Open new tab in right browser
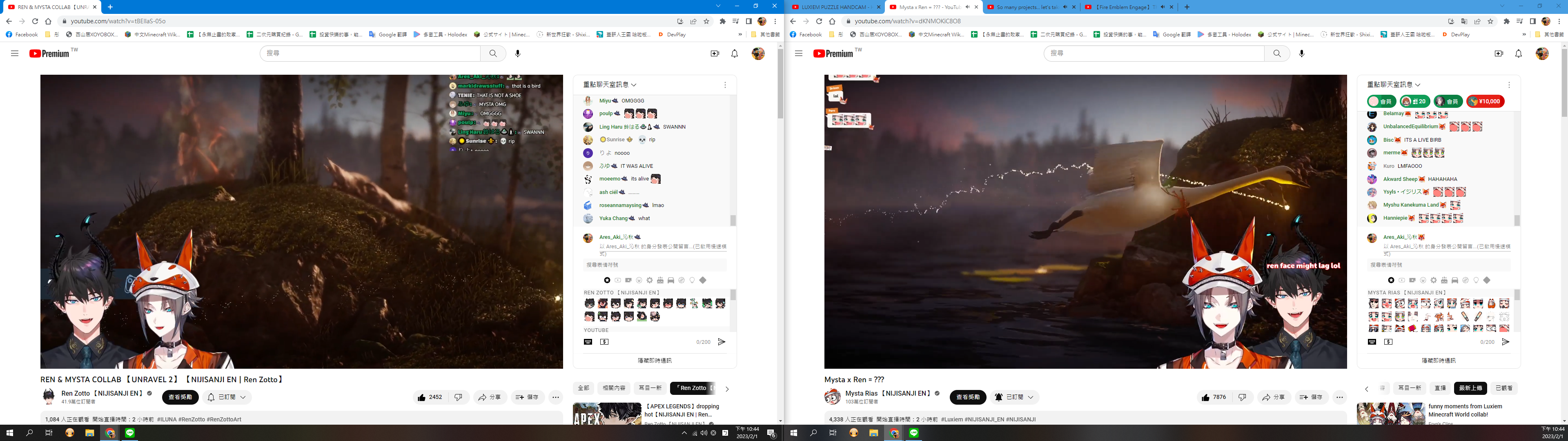 [1187, 7]
